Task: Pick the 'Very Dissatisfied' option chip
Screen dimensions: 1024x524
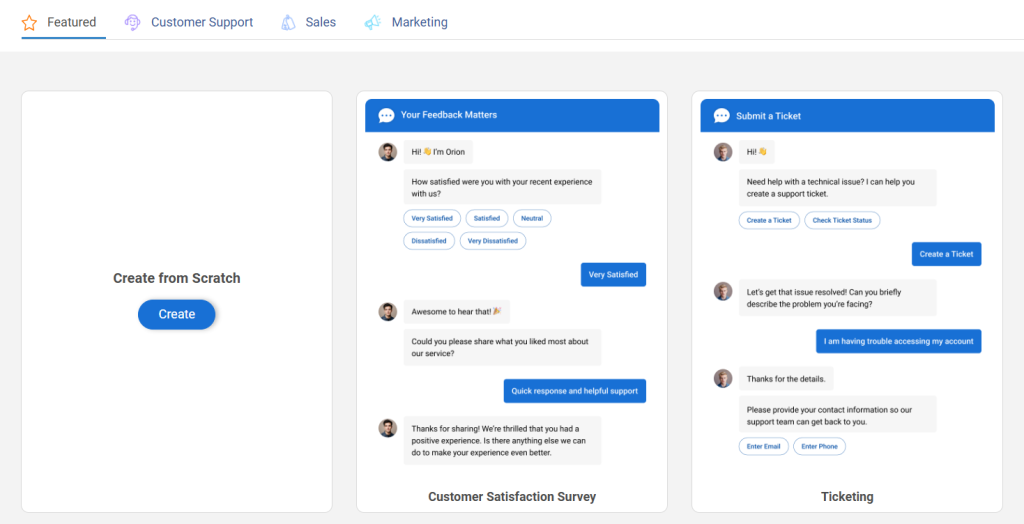Action: (x=492, y=241)
